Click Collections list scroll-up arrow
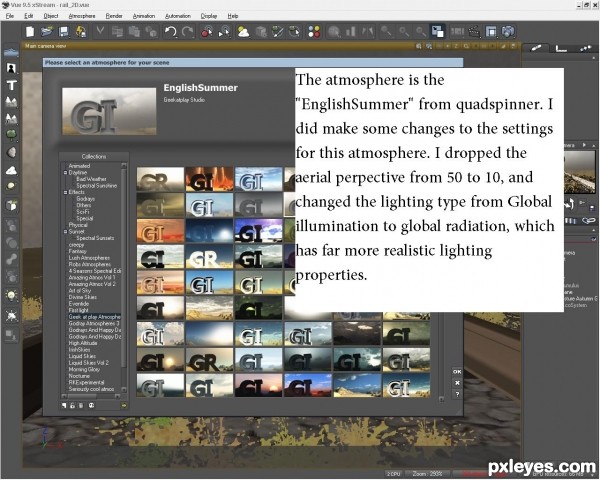 (x=124, y=165)
